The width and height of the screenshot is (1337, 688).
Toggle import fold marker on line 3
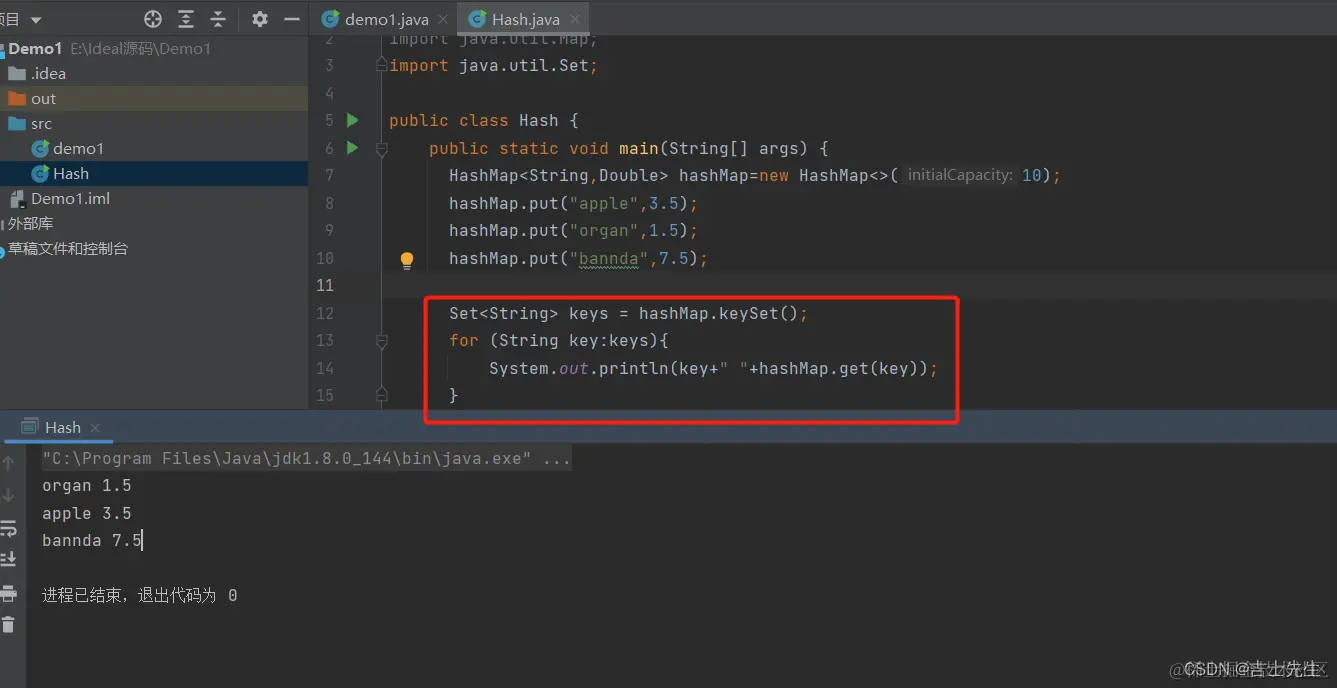pyautogui.click(x=381, y=65)
